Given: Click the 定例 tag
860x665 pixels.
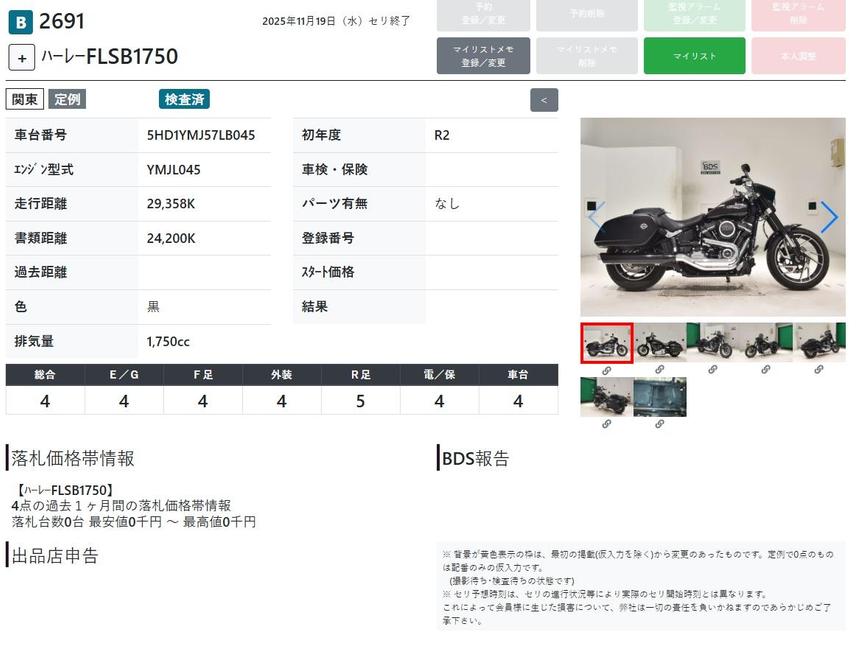Looking at the screenshot, I should pyautogui.click(x=67, y=99).
